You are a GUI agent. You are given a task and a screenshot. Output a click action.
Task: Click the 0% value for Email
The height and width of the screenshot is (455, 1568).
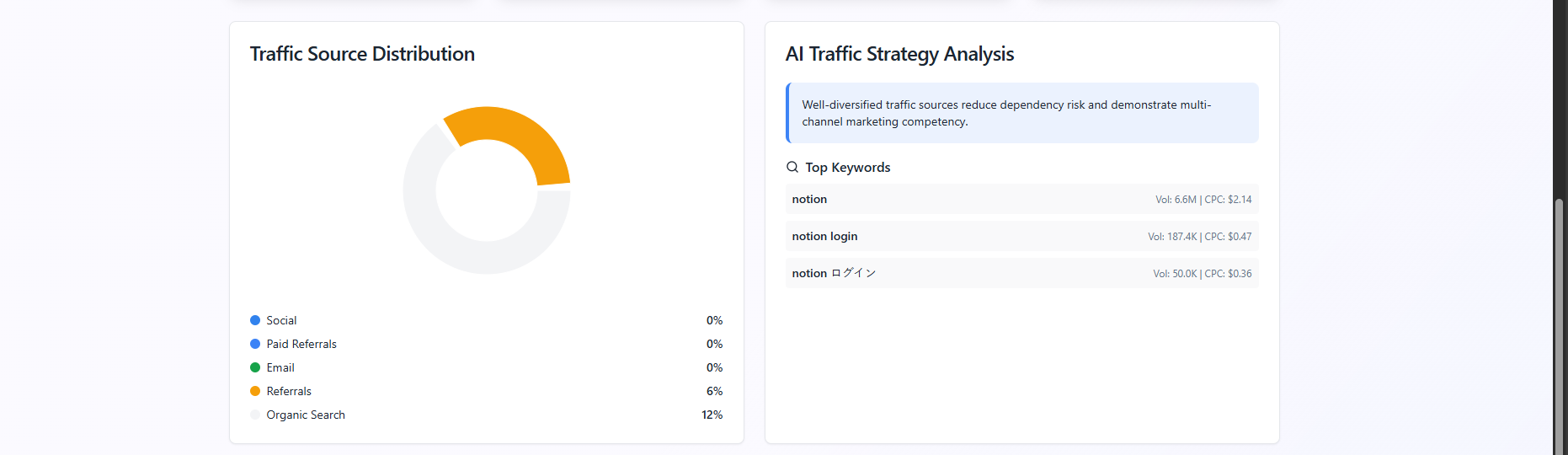(x=714, y=367)
